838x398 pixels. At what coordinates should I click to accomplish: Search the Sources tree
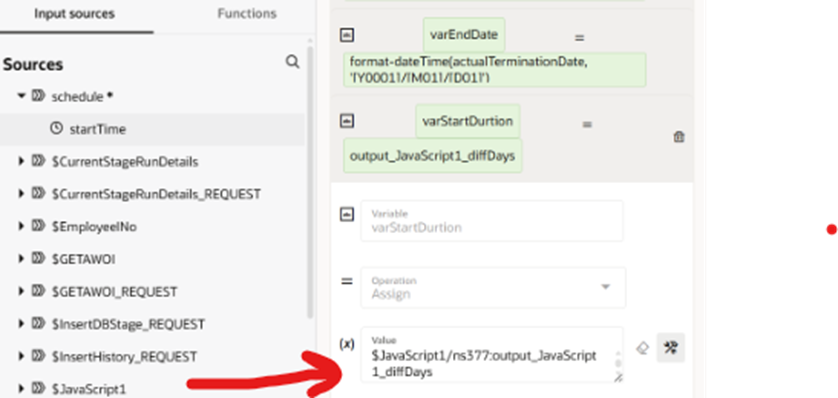point(292,62)
